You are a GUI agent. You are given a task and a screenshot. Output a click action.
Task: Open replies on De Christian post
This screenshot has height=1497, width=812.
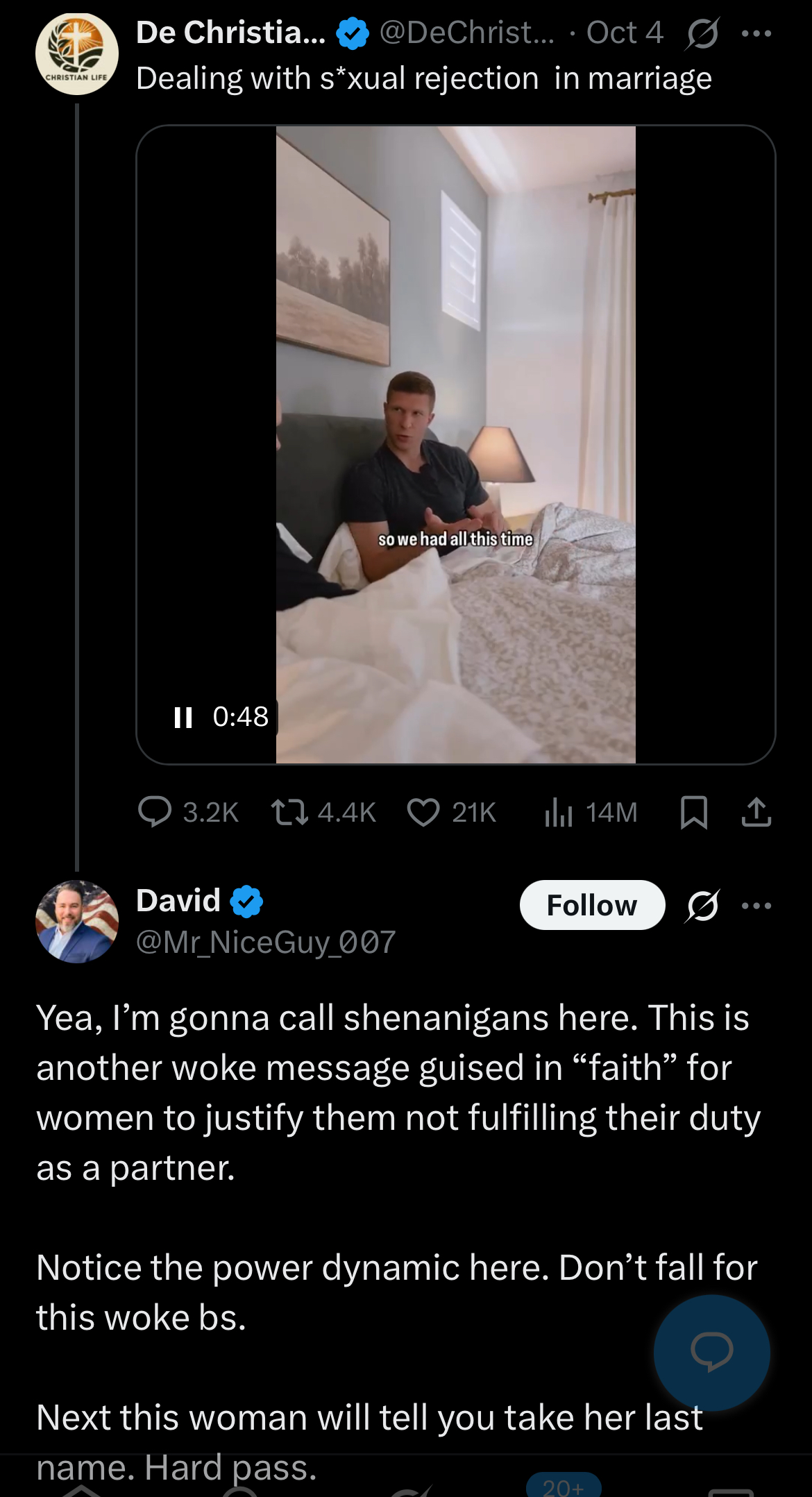click(188, 812)
